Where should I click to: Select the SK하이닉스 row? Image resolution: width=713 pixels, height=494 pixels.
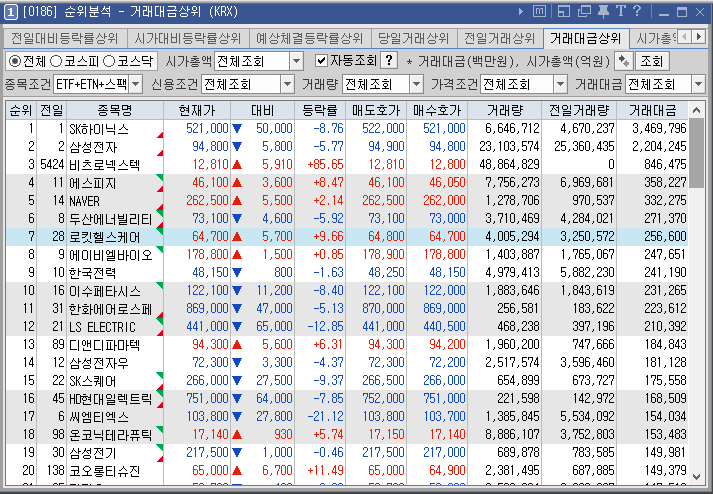pos(346,129)
